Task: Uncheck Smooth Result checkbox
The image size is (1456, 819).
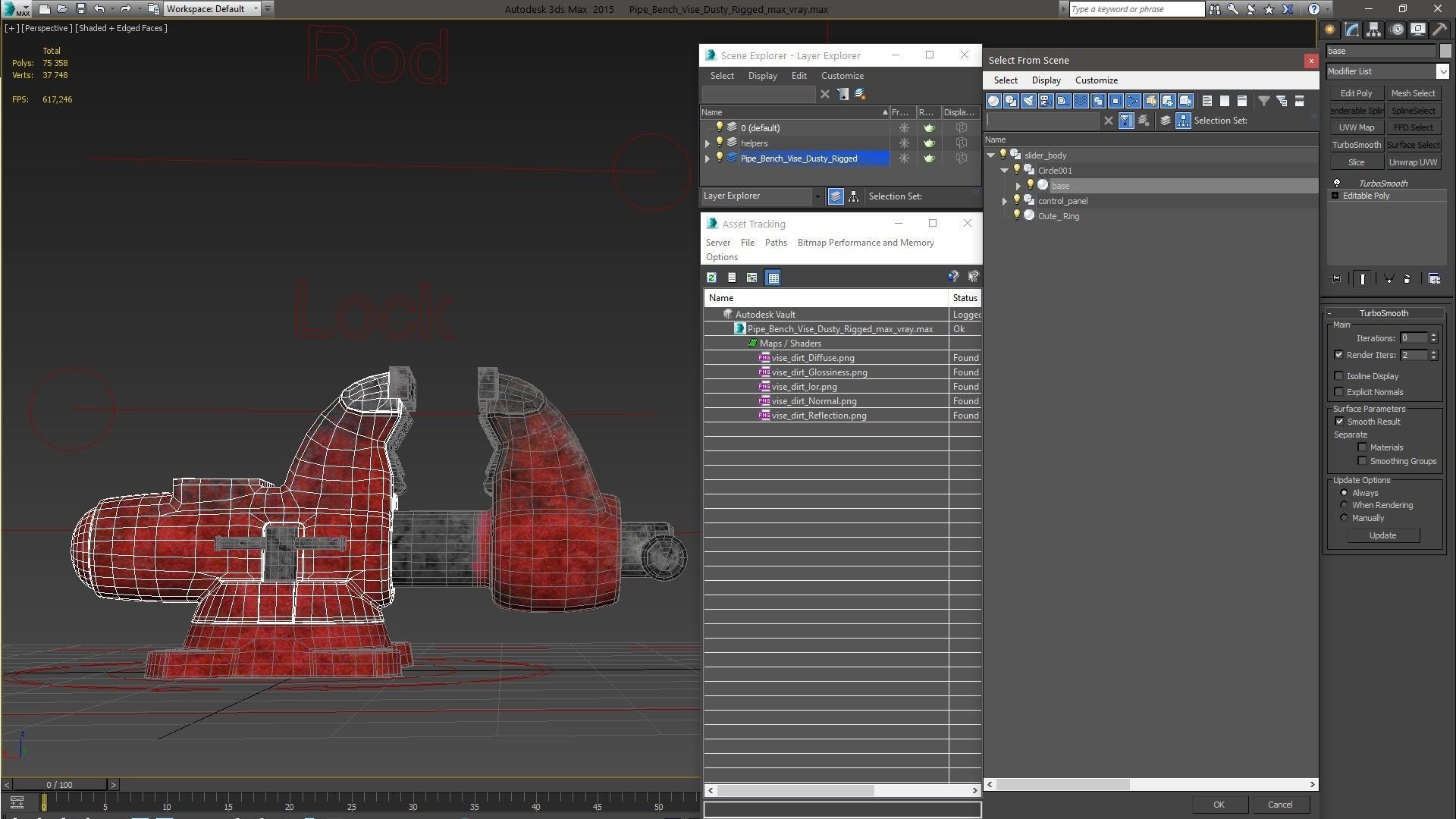Action: pos(1339,422)
